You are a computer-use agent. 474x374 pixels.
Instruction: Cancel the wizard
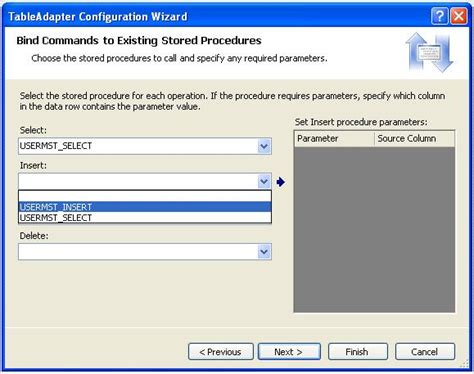click(425, 352)
